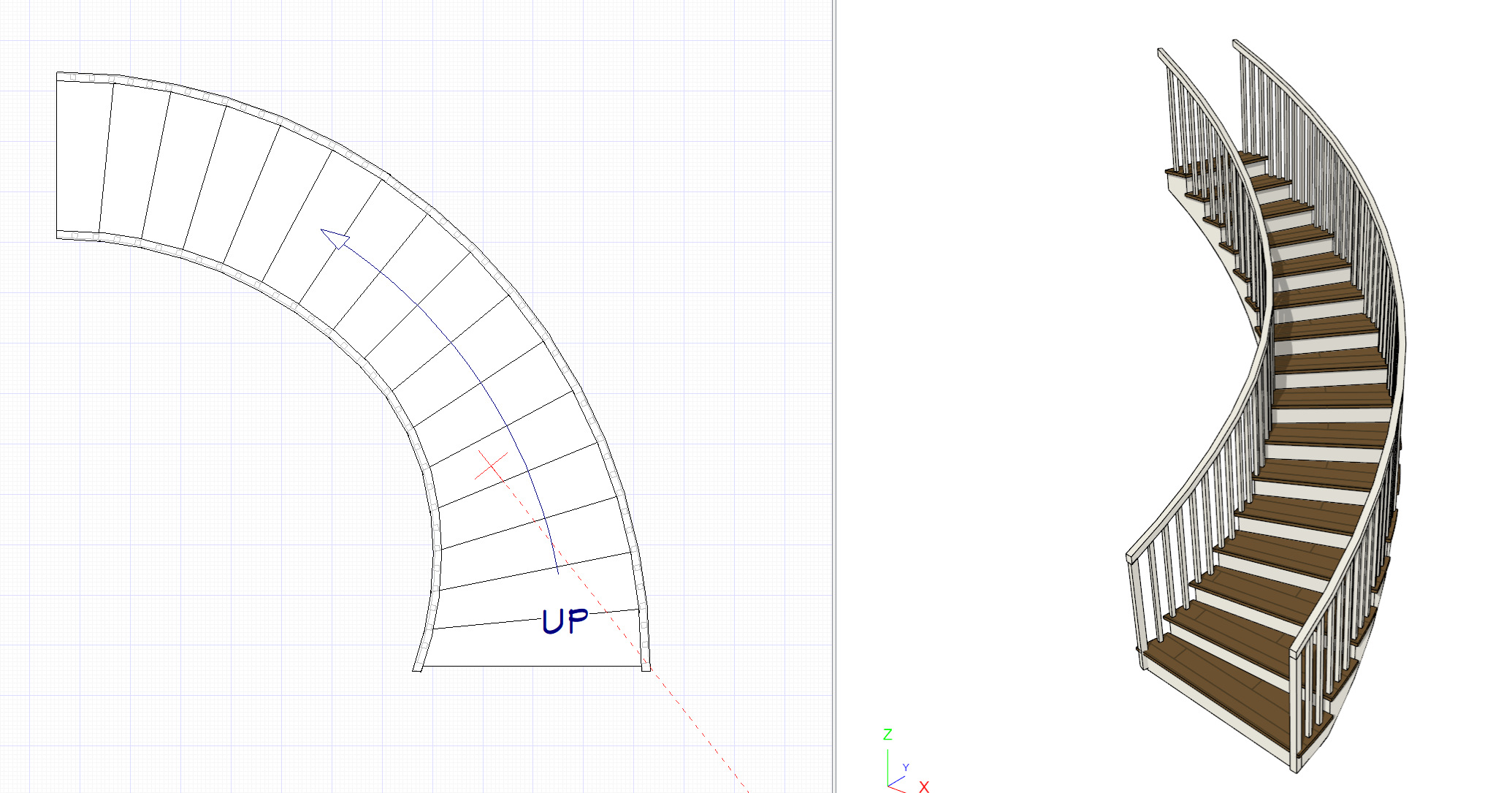Click the blue UP label on stairs

(565, 622)
